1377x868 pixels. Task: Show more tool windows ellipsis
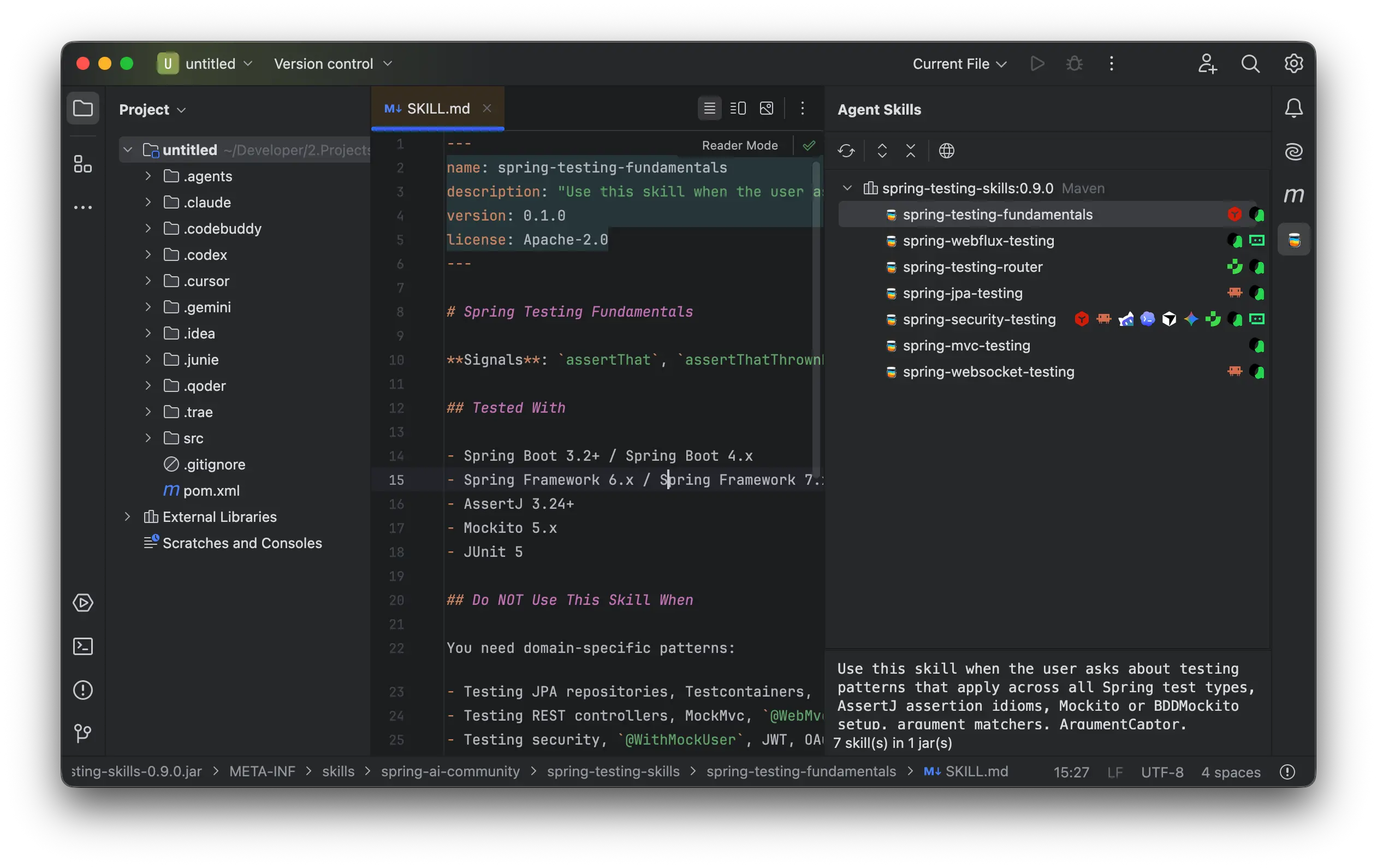83,207
